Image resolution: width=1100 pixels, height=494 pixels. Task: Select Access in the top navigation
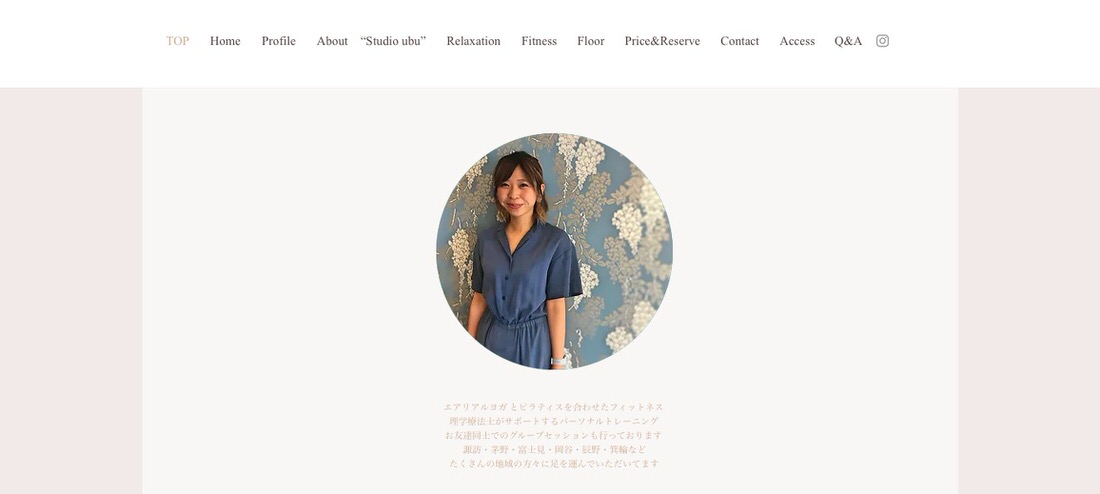pos(797,41)
